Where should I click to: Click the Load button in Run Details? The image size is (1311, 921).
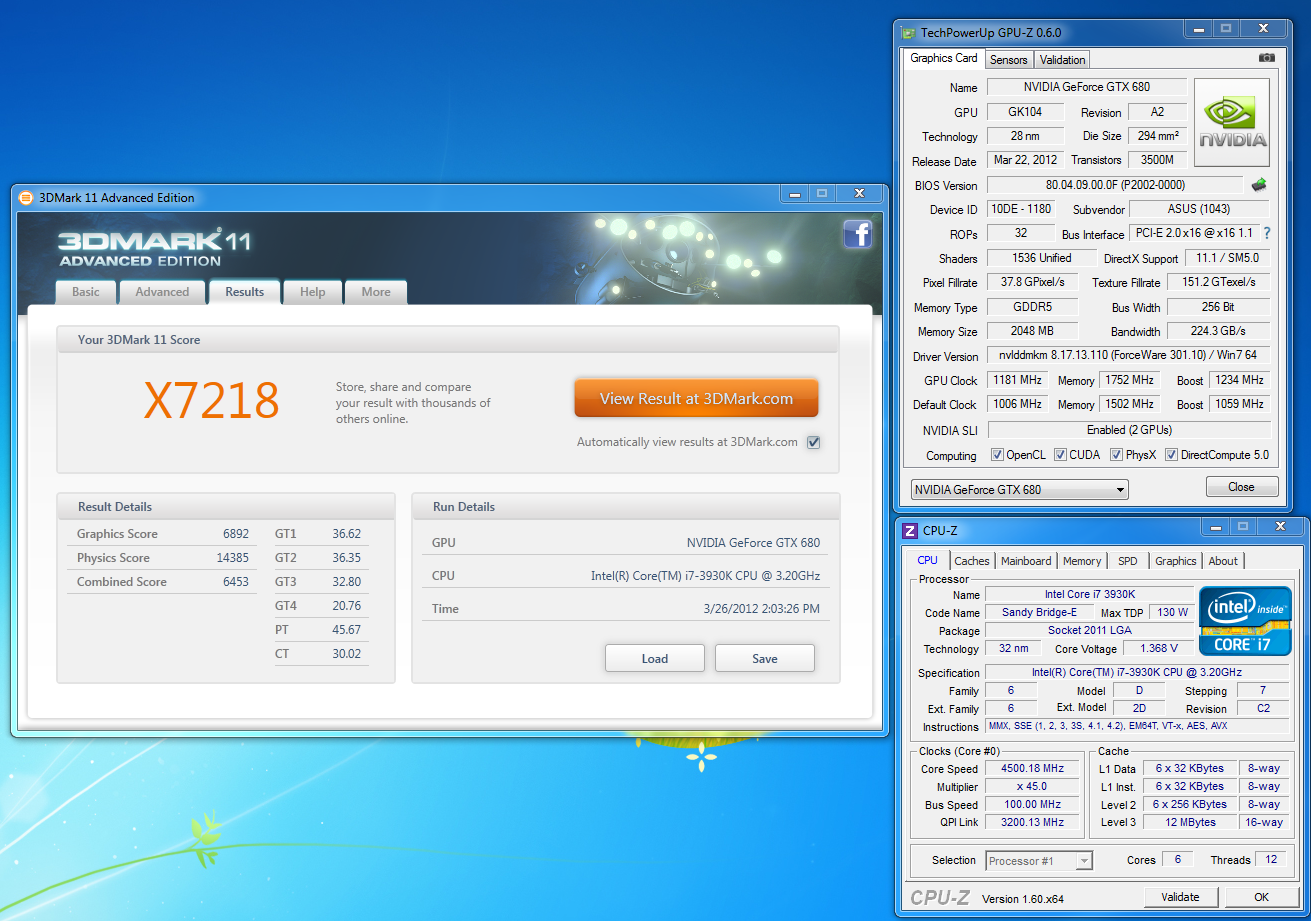(x=655, y=658)
